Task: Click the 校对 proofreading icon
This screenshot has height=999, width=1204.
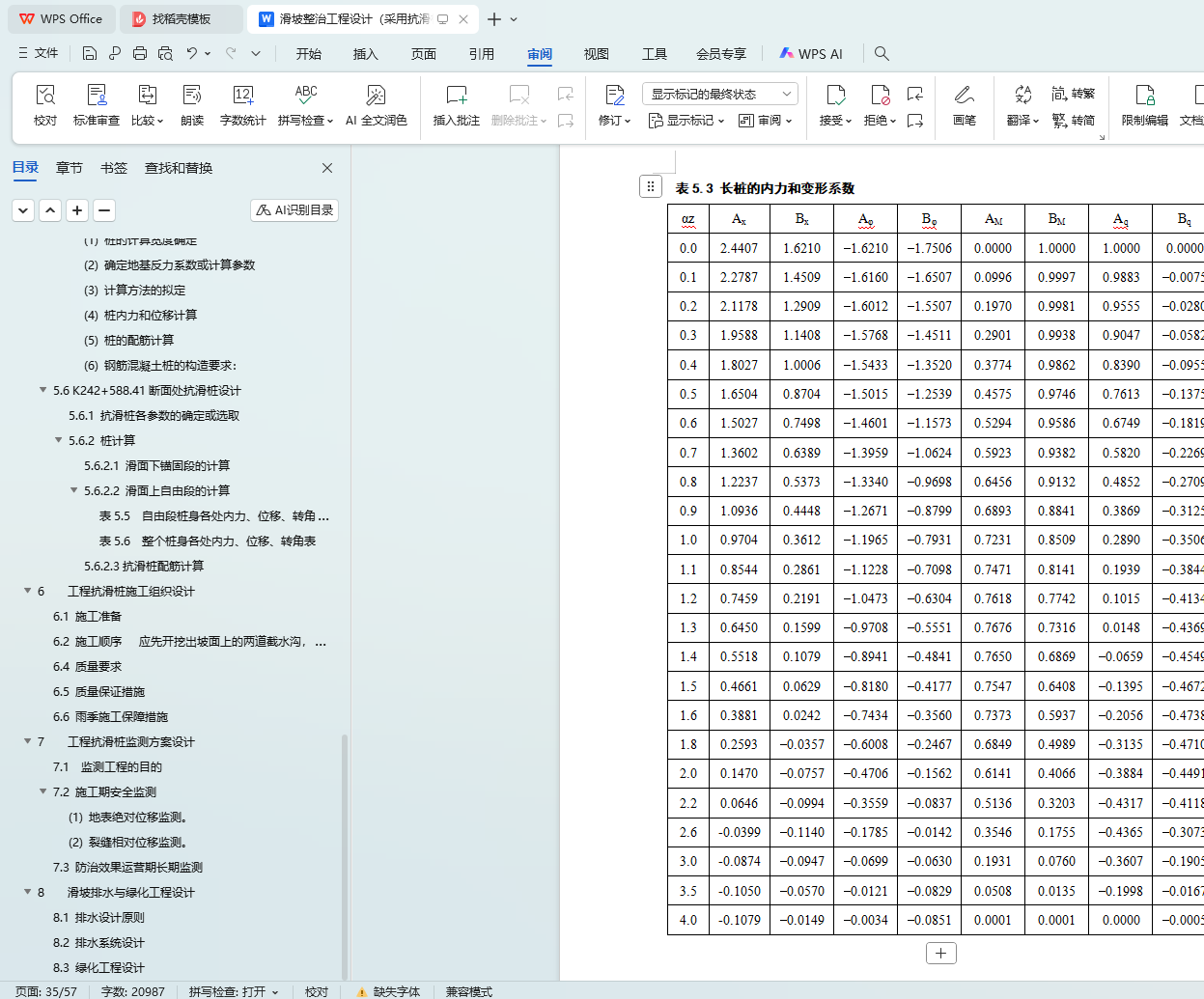Action: [45, 104]
